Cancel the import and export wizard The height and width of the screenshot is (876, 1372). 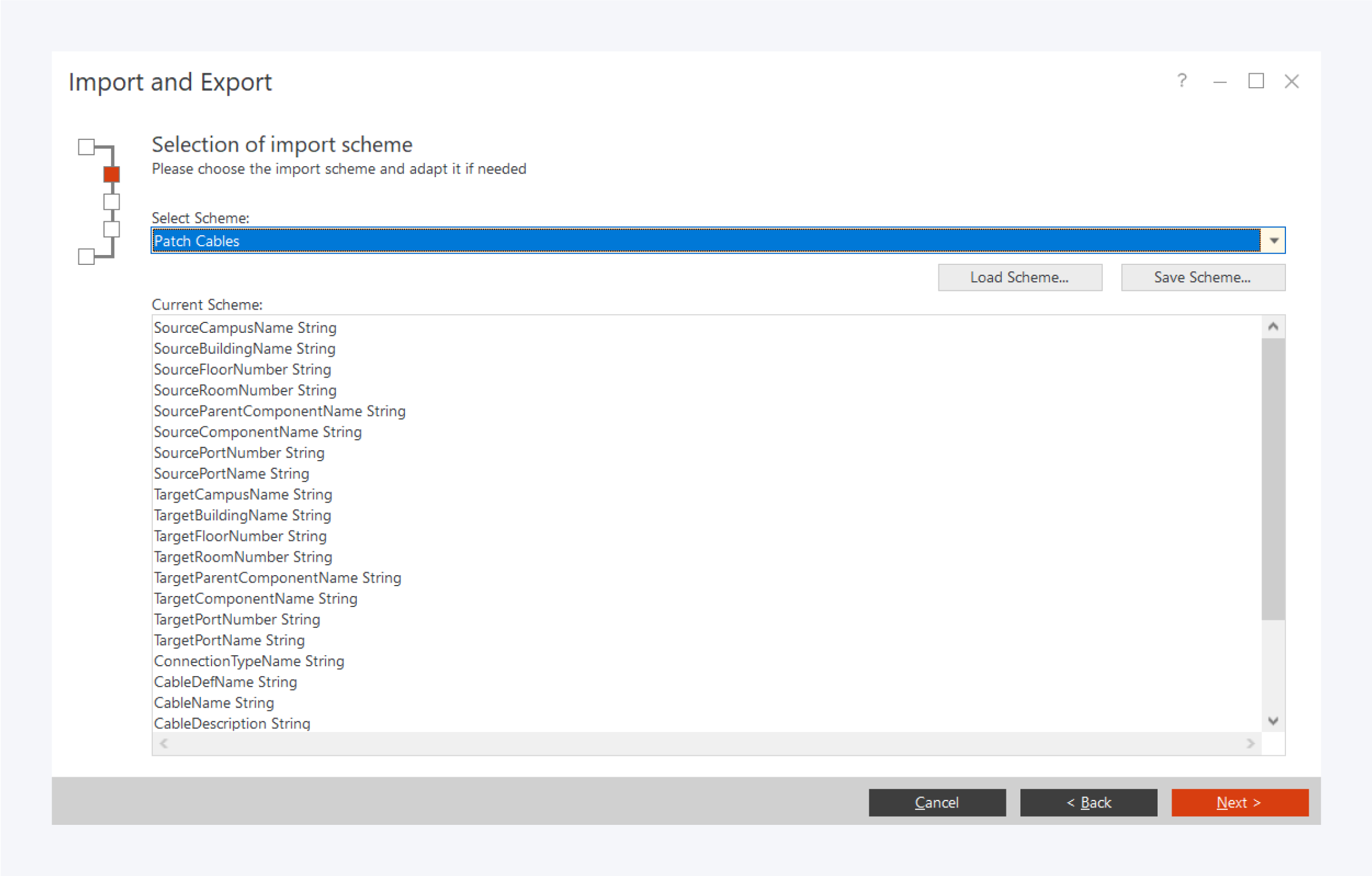[937, 802]
